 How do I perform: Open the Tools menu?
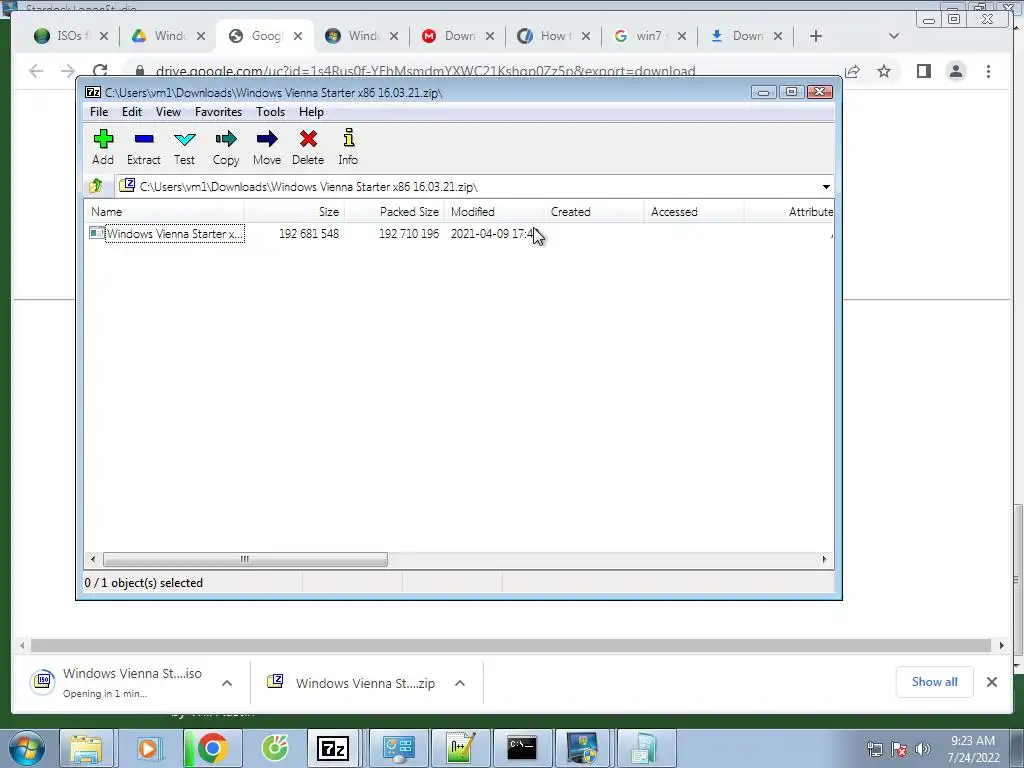(x=270, y=112)
